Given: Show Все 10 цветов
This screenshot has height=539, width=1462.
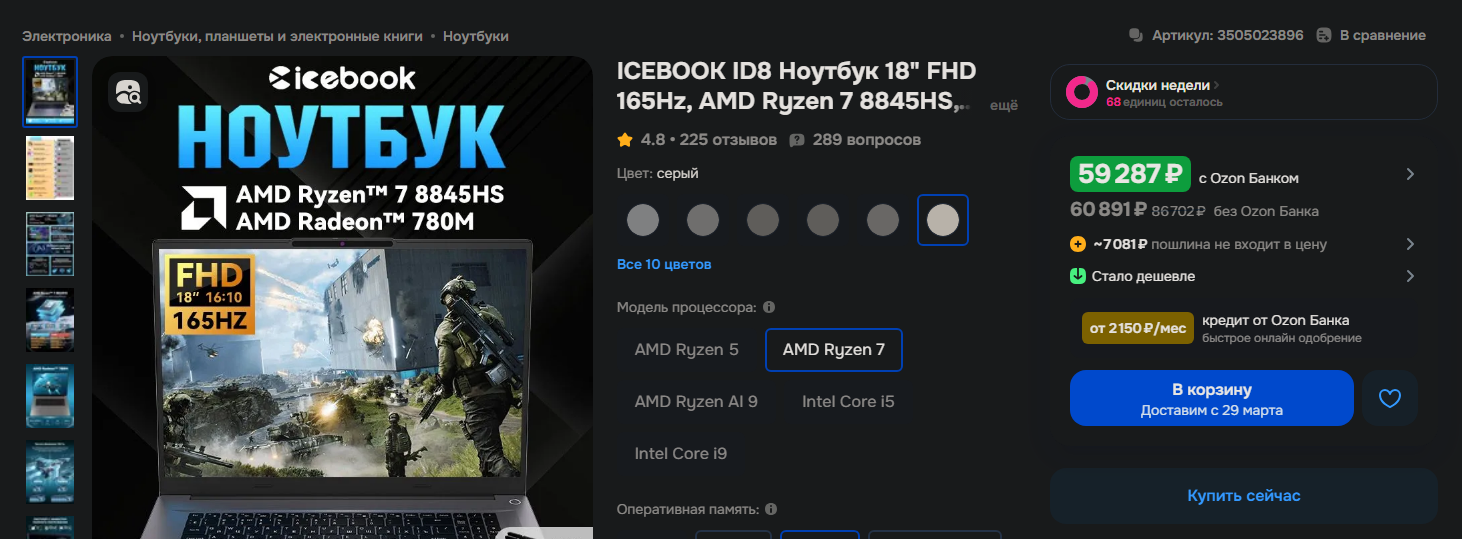Looking at the screenshot, I should (x=664, y=265).
